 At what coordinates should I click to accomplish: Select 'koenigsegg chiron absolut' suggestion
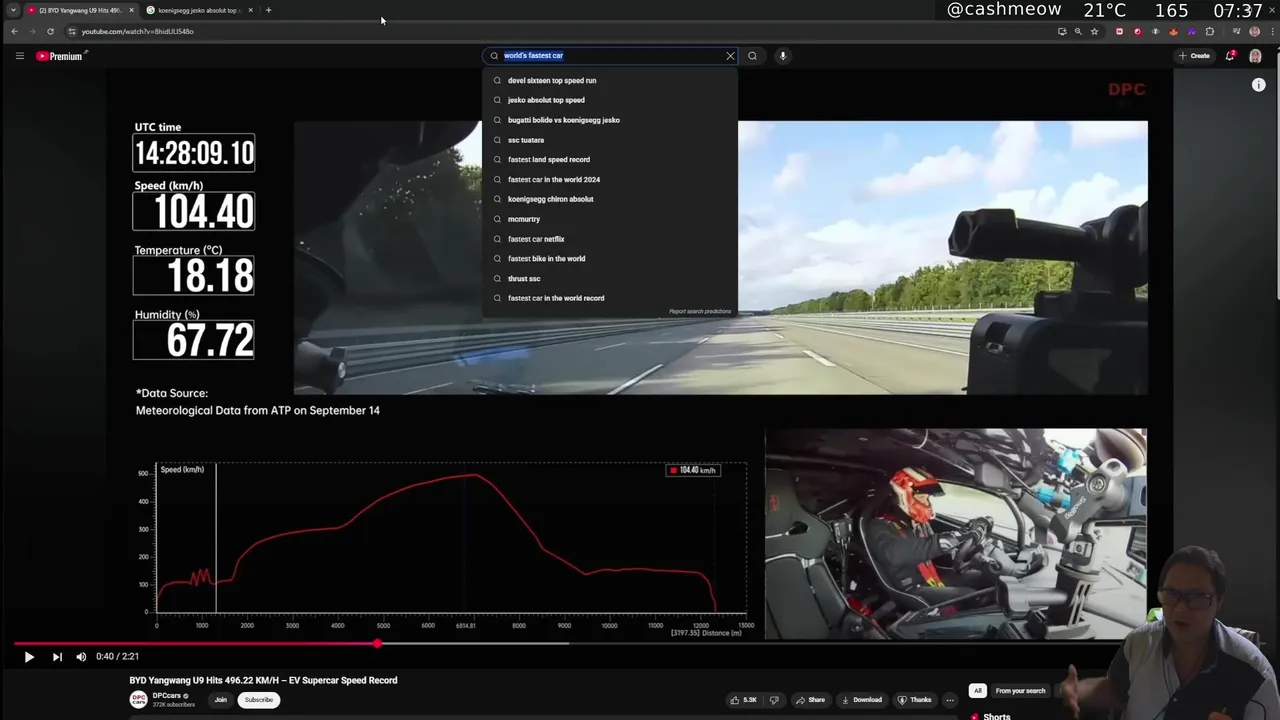click(x=551, y=199)
